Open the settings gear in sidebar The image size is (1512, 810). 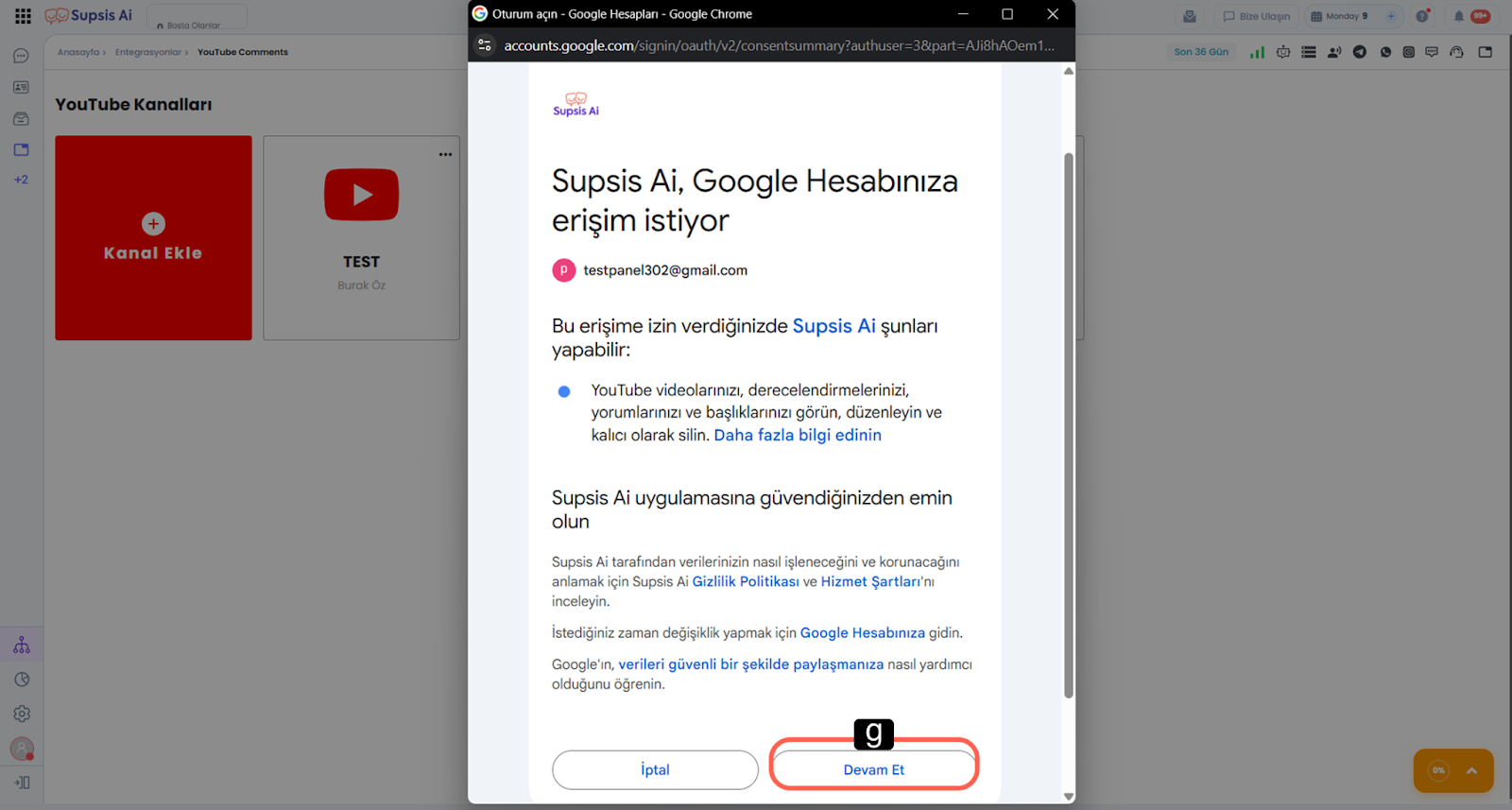(22, 714)
